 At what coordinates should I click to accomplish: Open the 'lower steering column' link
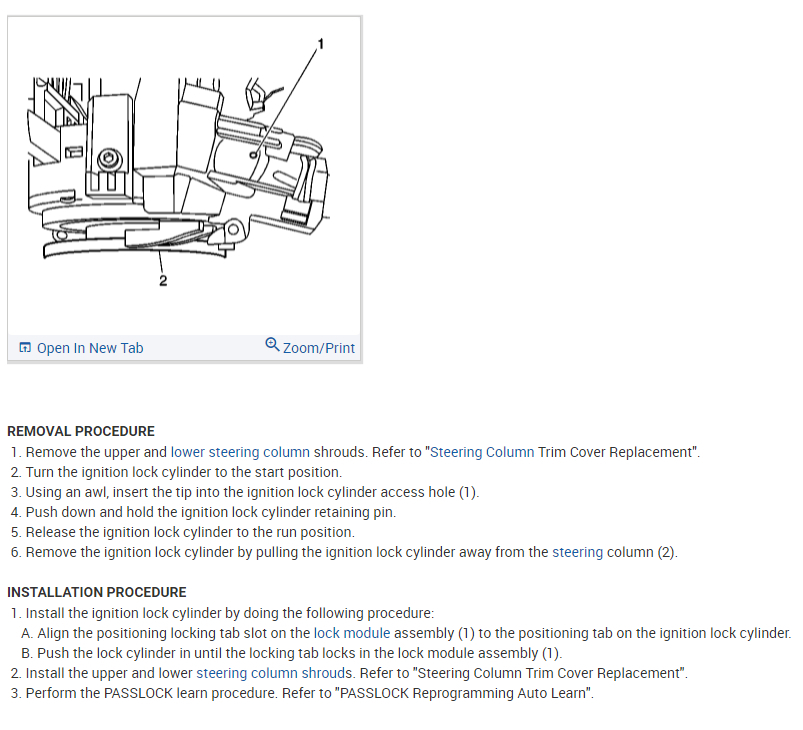pyautogui.click(x=240, y=452)
